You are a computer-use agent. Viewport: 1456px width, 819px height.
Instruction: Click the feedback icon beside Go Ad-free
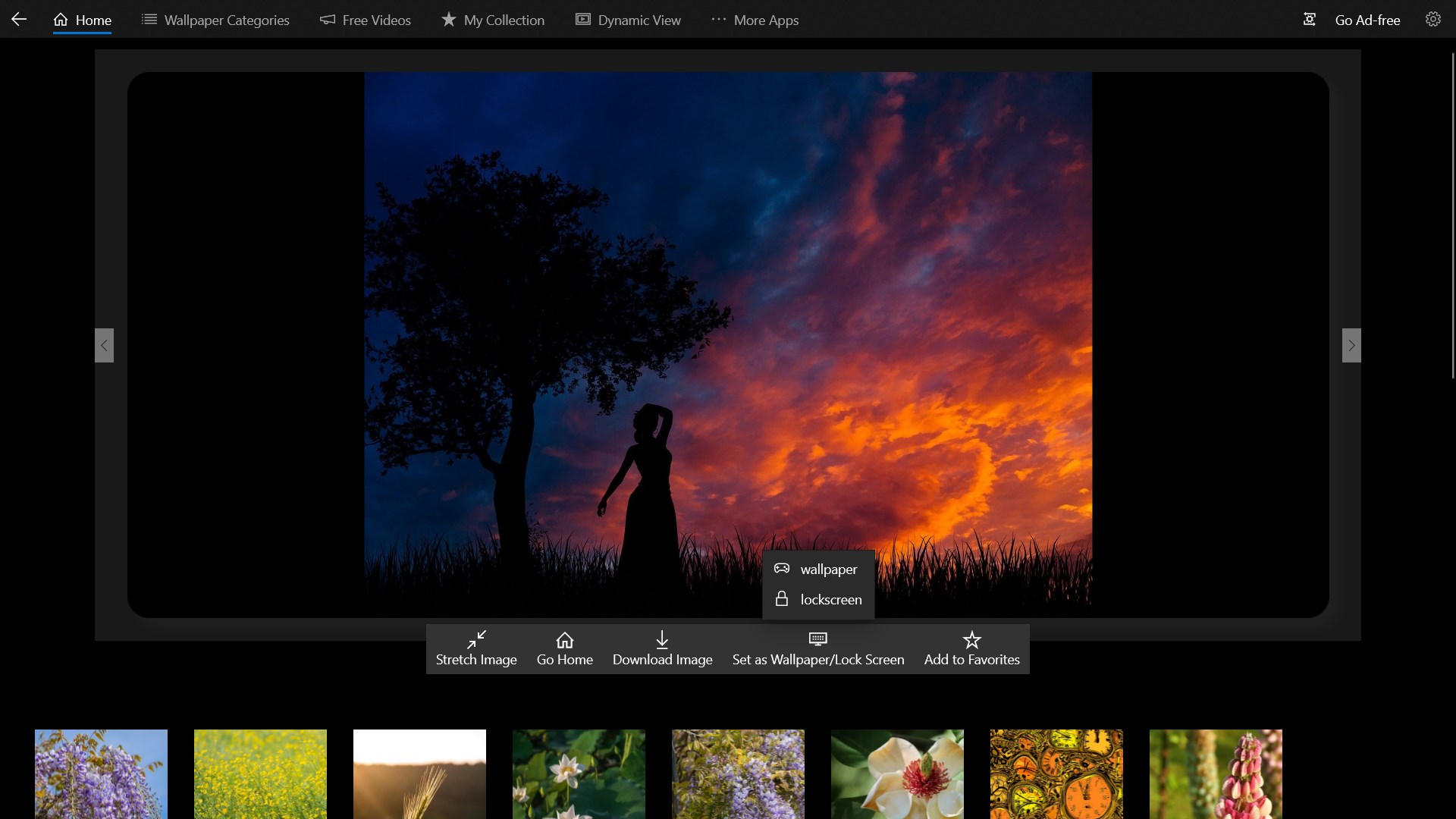pos(1309,20)
